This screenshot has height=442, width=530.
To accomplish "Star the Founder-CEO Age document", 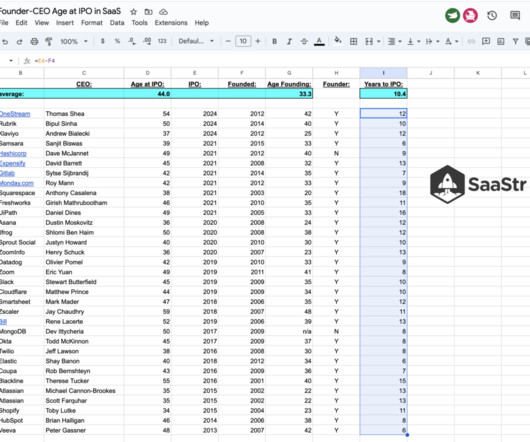I will [x=134, y=12].
